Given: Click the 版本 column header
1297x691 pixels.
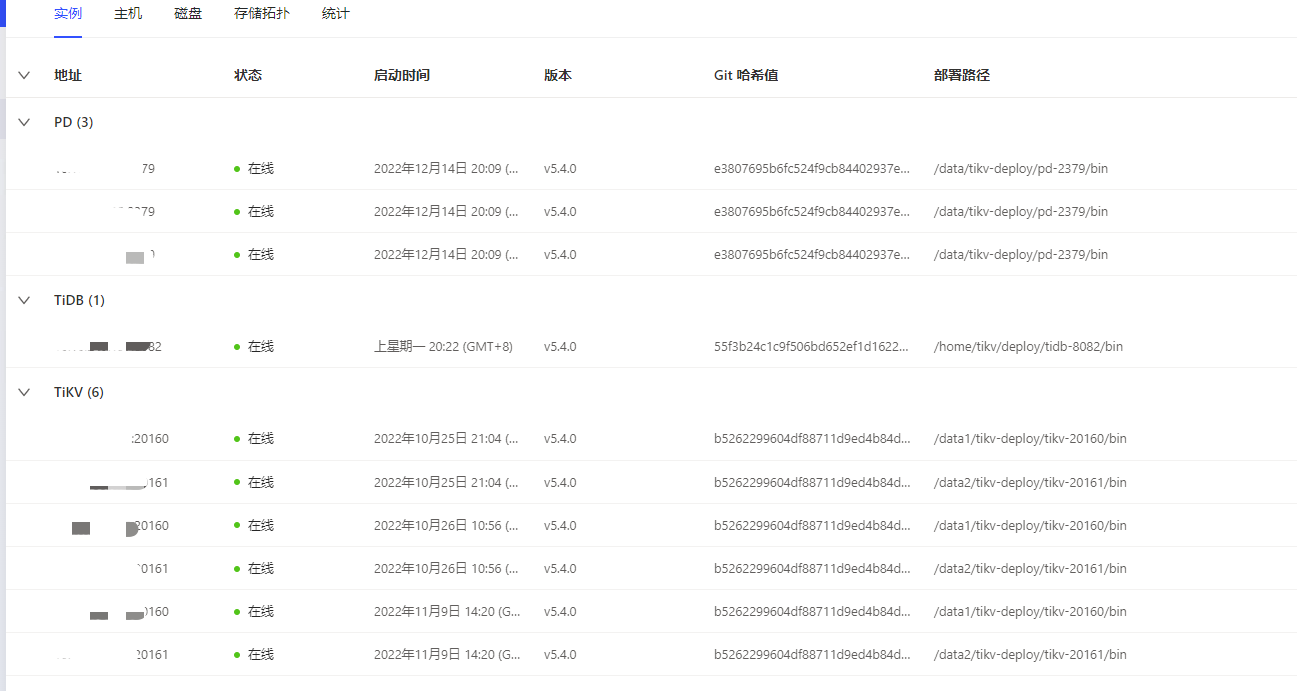Looking at the screenshot, I should pos(558,75).
